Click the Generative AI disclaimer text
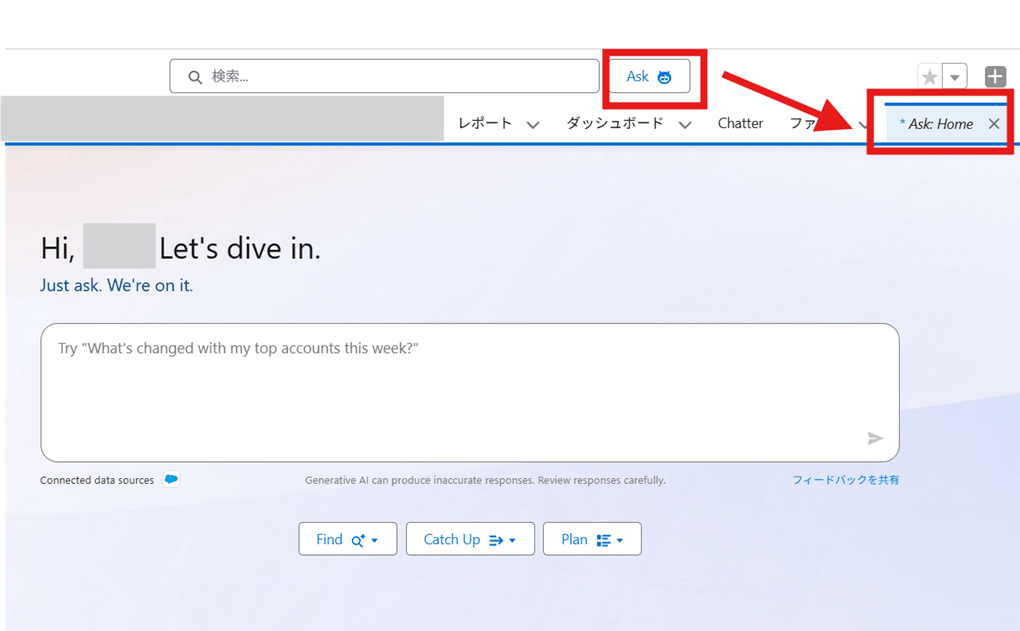This screenshot has width=1020, height=631. [485, 480]
